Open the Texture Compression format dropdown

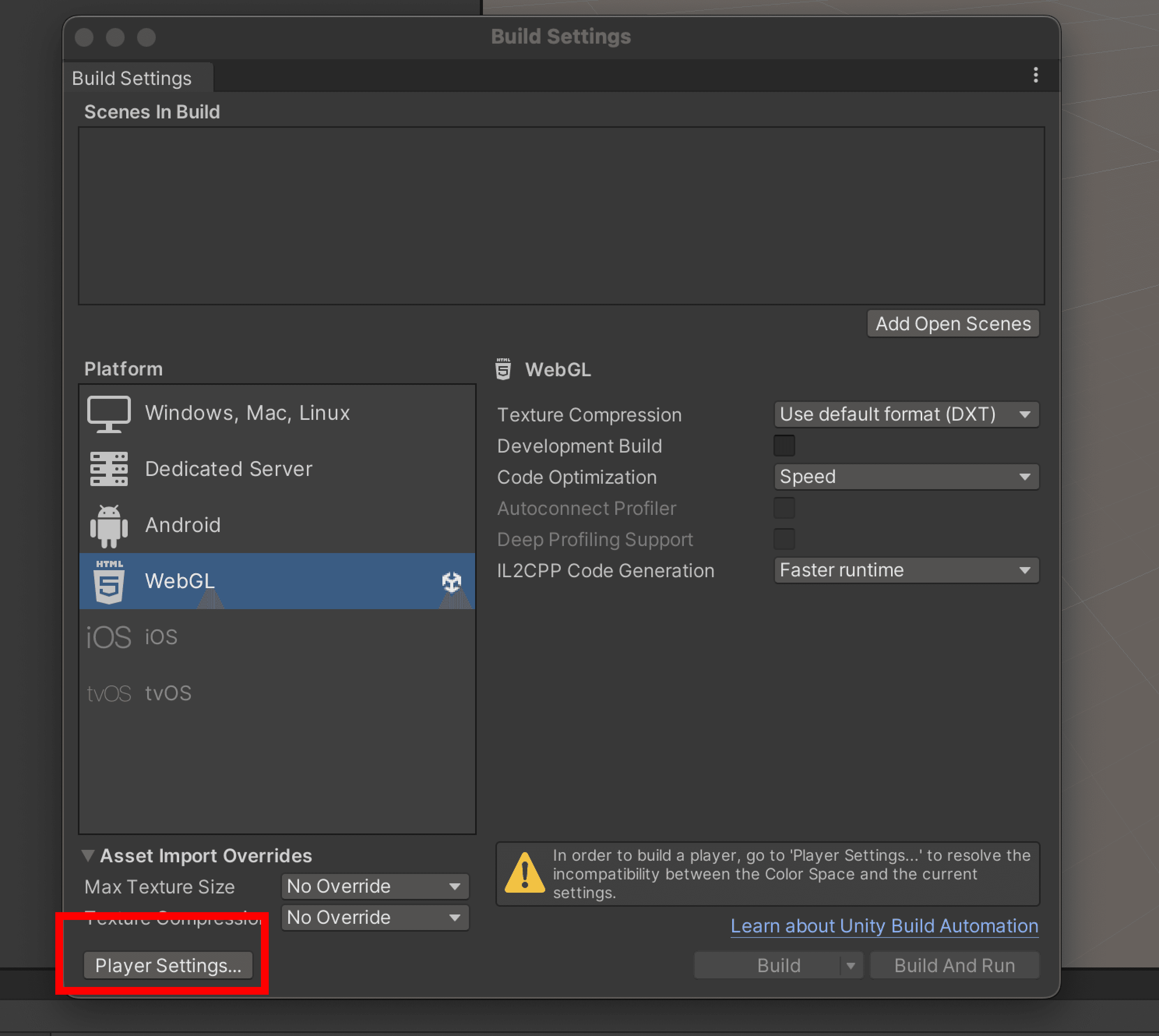click(x=906, y=414)
